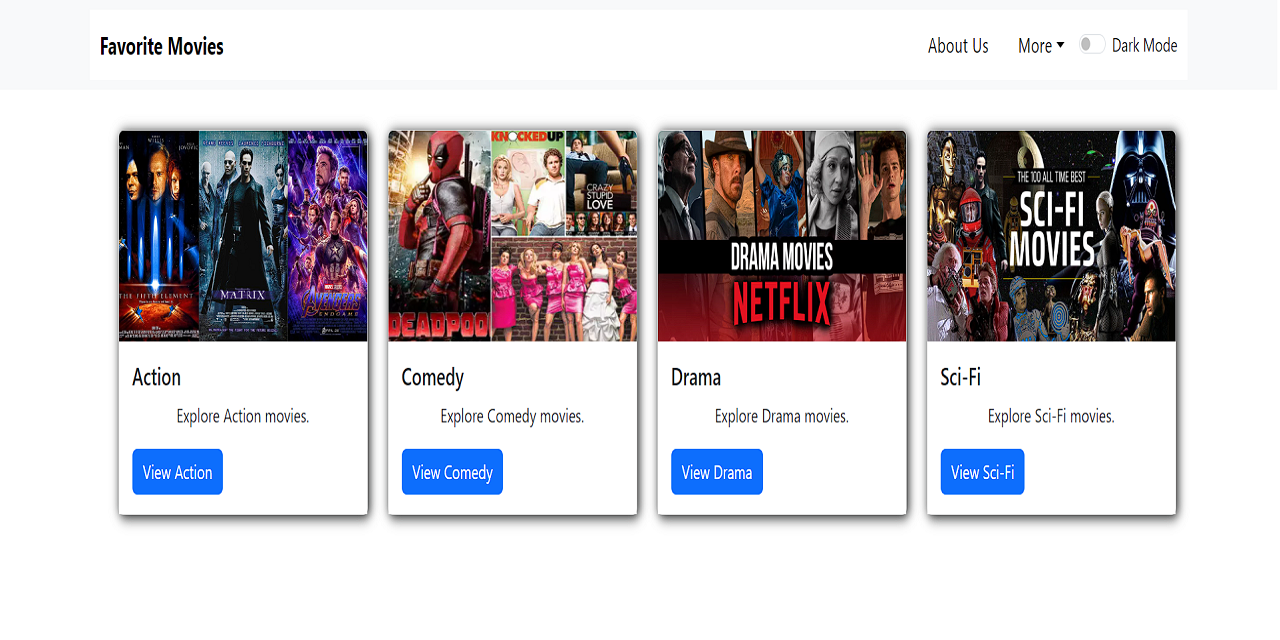Select the Action card heading
Image resolution: width=1280 pixels, height=640 pixels.
(x=156, y=377)
